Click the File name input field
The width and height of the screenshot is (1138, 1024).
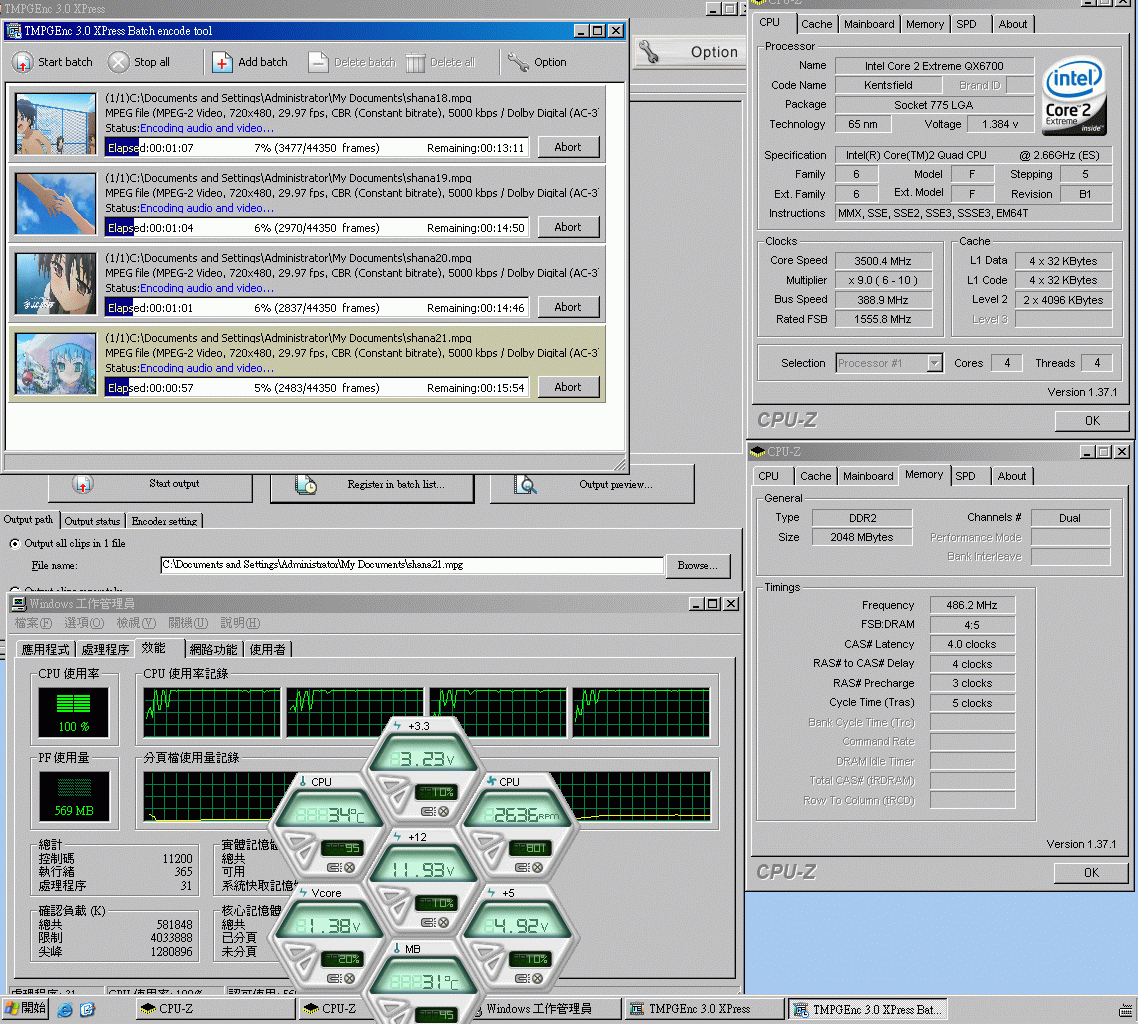412,565
